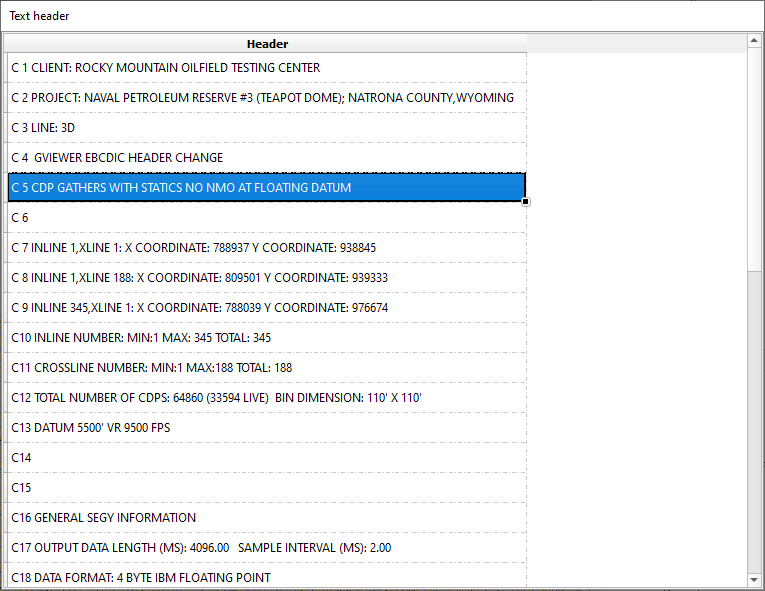Select C12 TOTAL NUMBER OF CDPS row
765x591 pixels.
pyautogui.click(x=267, y=398)
